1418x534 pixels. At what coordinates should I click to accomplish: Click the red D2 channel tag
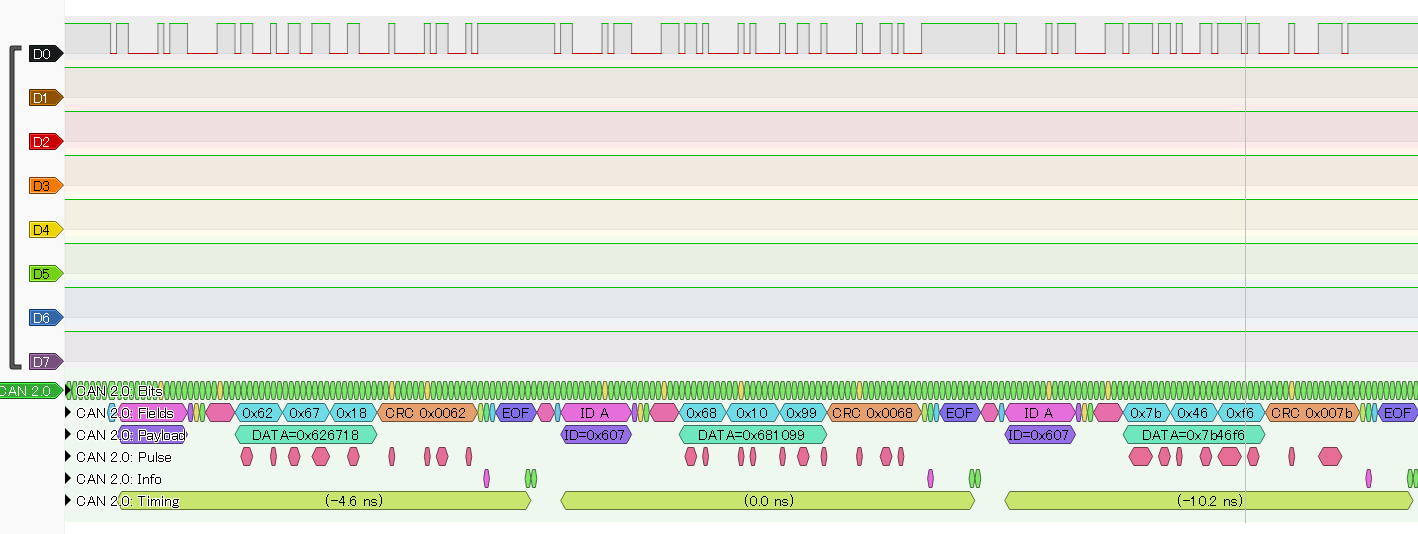pyautogui.click(x=43, y=142)
